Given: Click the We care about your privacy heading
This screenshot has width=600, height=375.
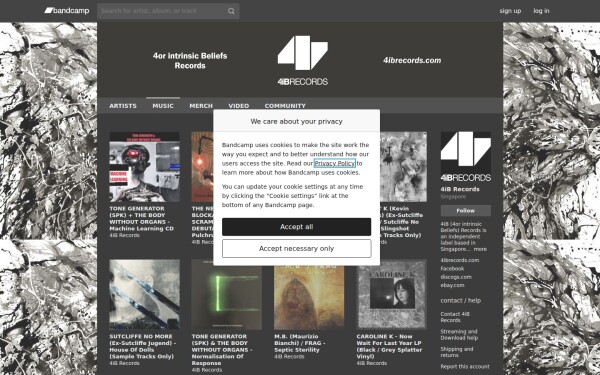Looking at the screenshot, I should pos(297,121).
